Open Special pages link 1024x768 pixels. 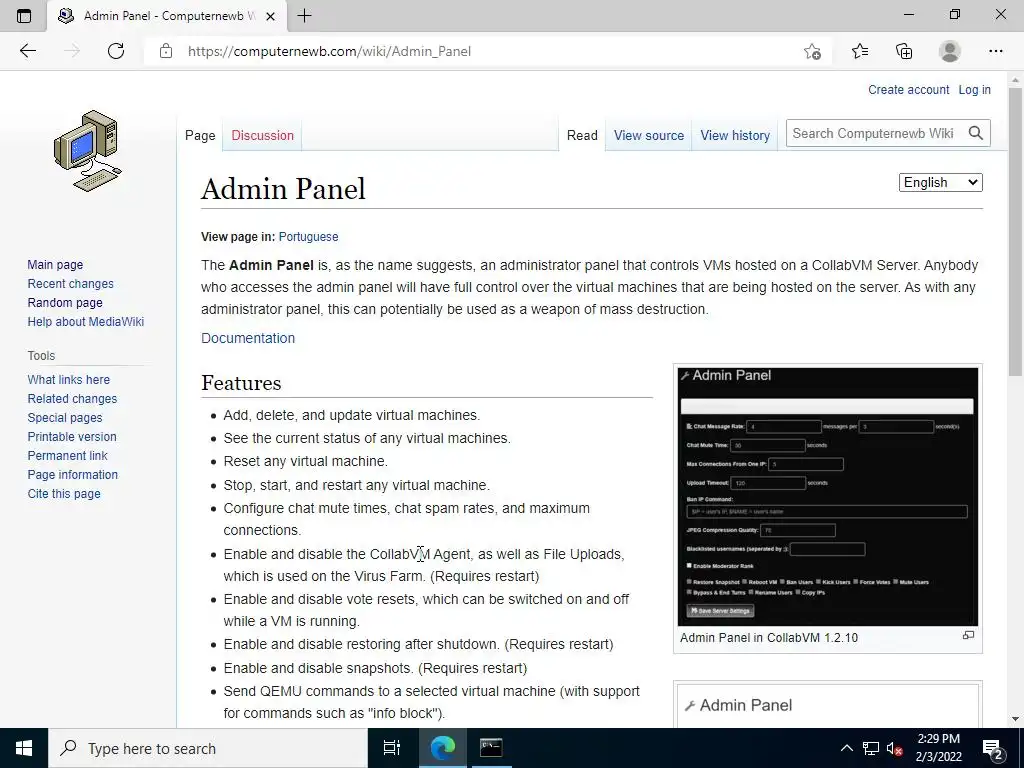(x=65, y=417)
